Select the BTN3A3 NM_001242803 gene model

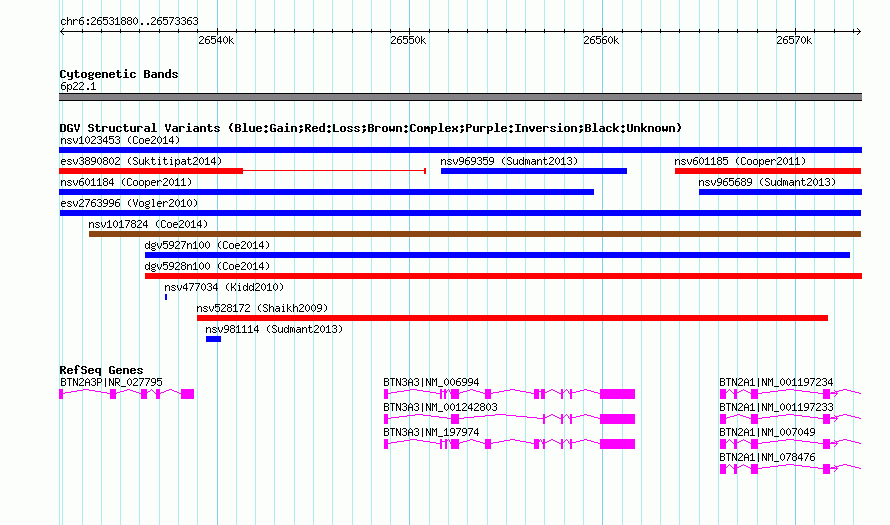coord(509,419)
